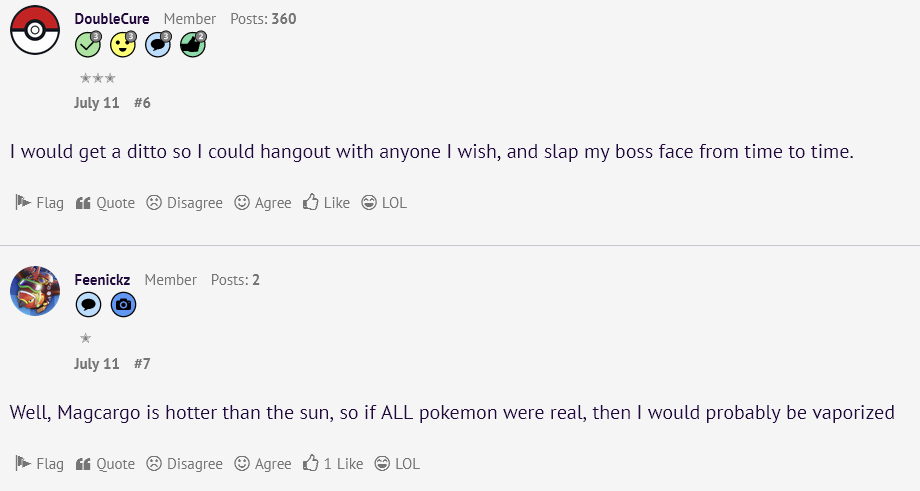Click DoubleCure's yellow smiley badge
Image resolution: width=920 pixels, height=491 pixels.
[123, 44]
